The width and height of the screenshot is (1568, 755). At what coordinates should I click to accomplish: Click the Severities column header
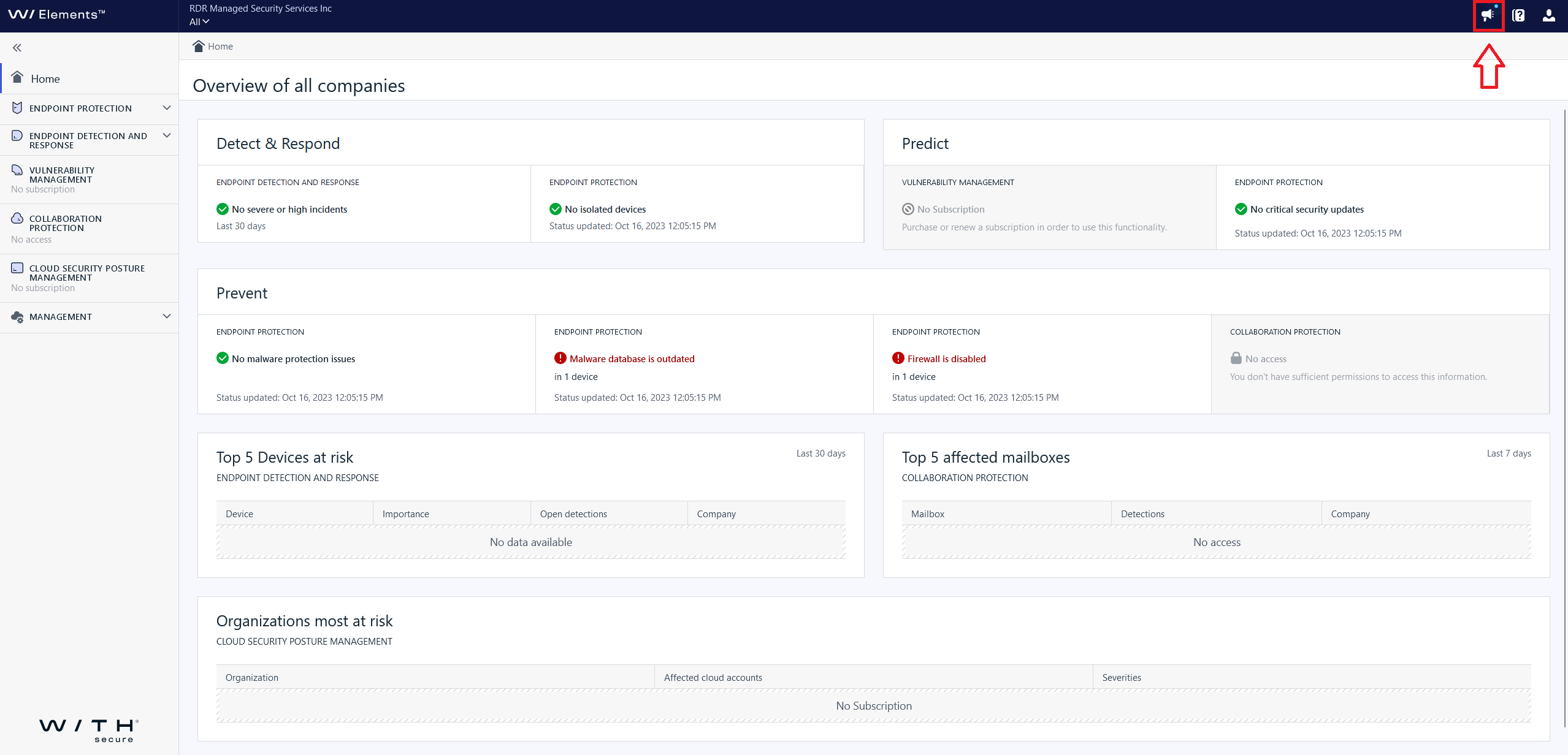coord(1312,677)
